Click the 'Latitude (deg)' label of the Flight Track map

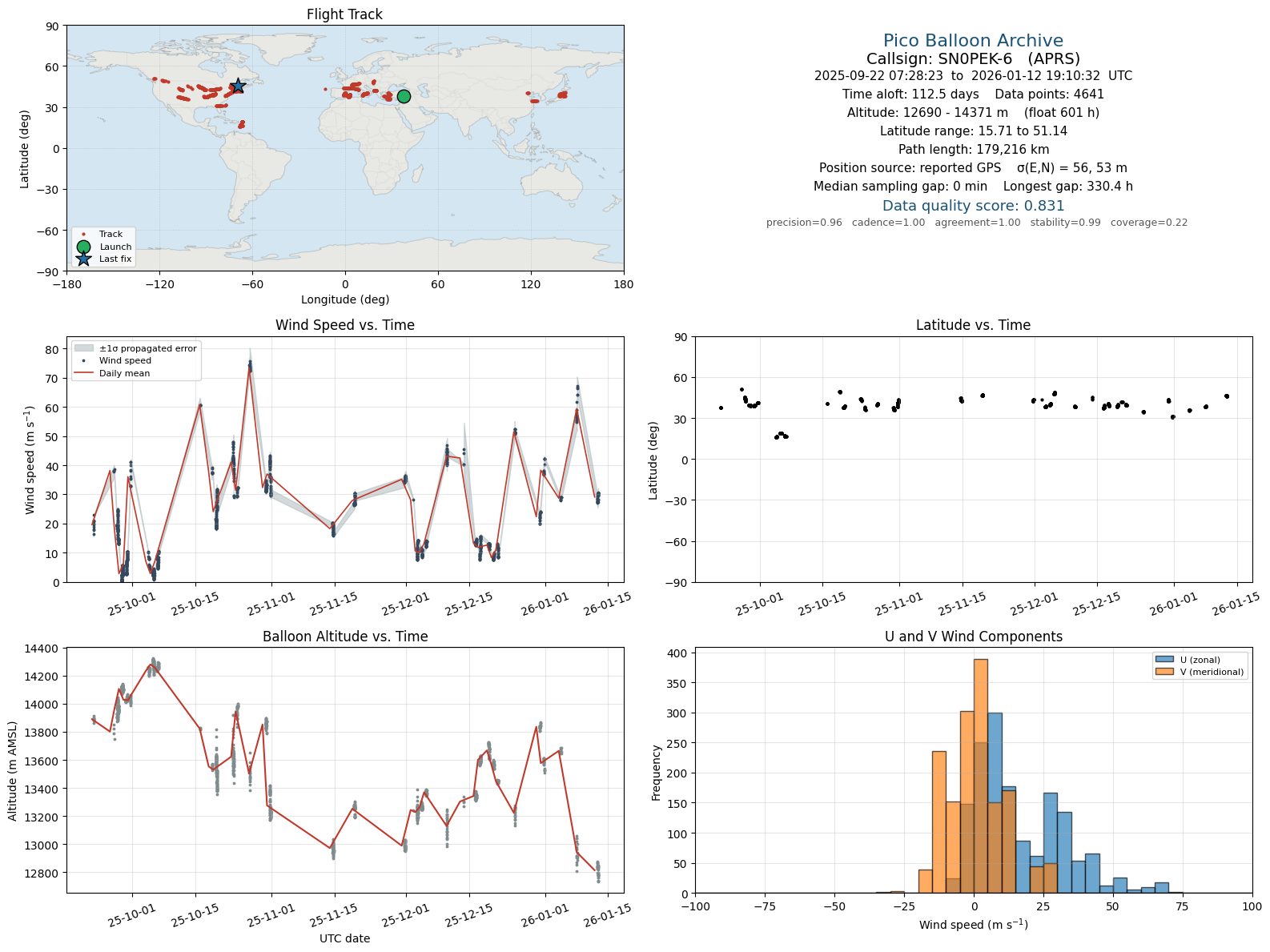tap(25, 149)
